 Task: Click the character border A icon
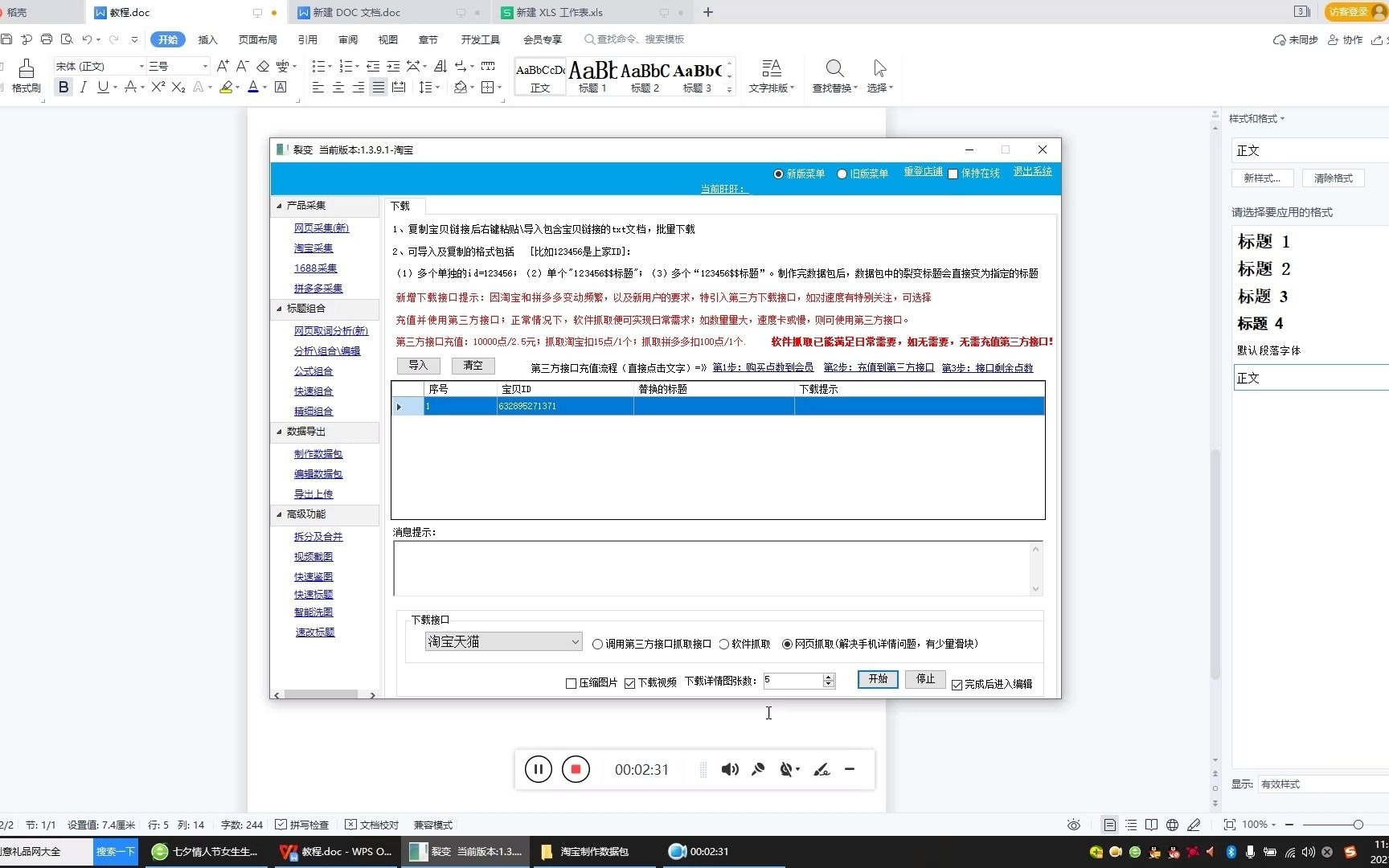pos(281,87)
